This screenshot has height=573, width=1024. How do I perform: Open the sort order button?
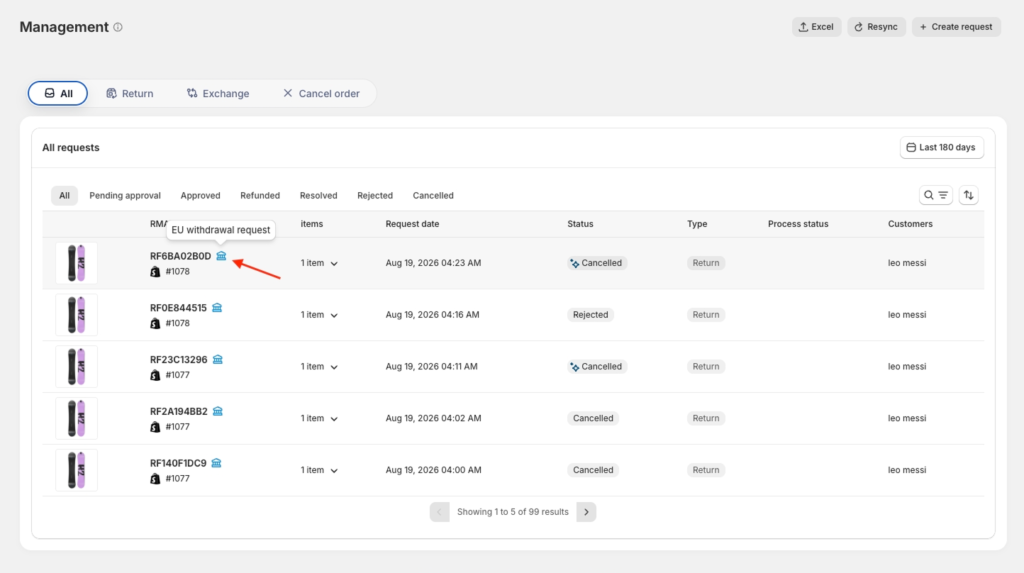pos(968,195)
